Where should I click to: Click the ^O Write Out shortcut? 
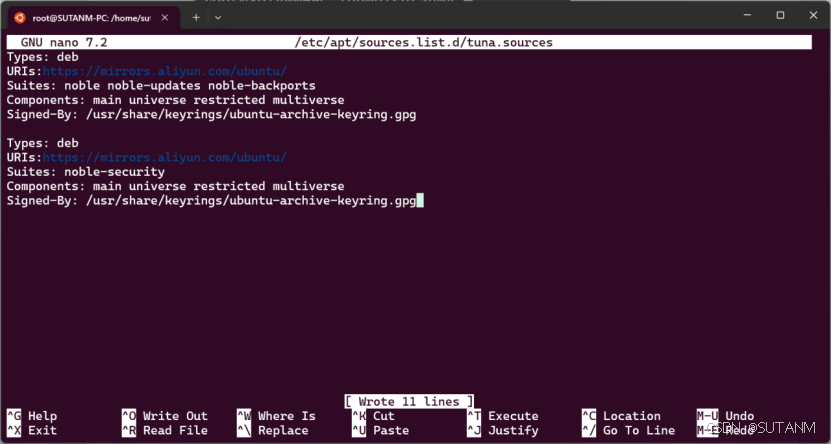165,416
